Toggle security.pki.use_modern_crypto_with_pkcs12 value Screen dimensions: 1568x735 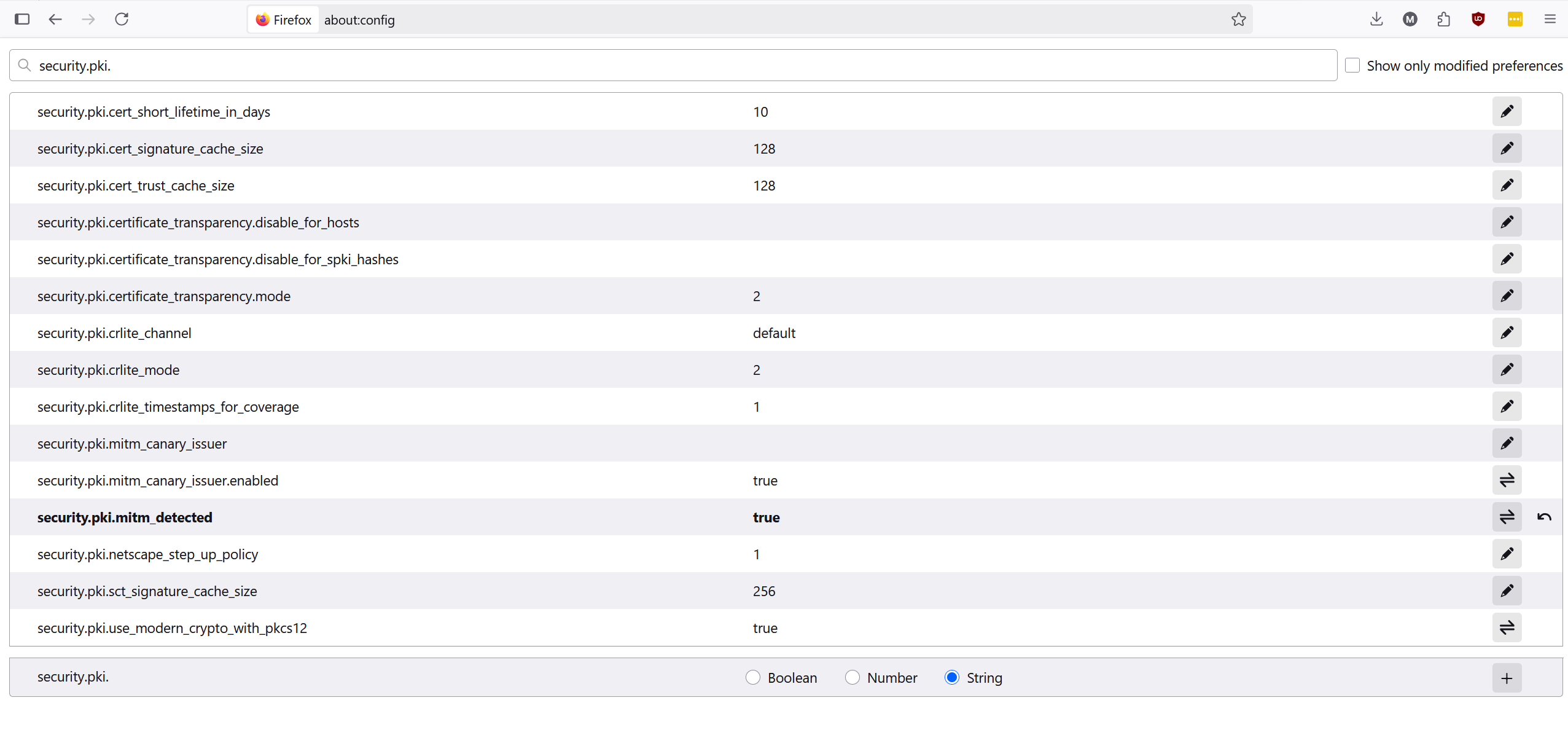pyautogui.click(x=1507, y=627)
